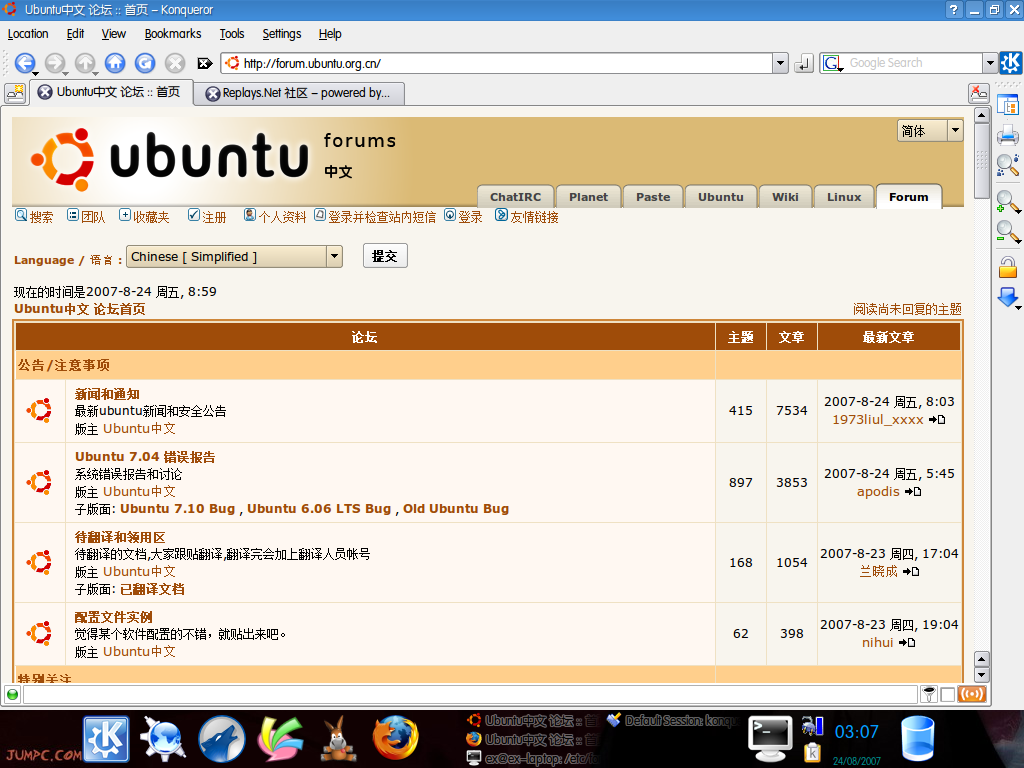Click the window layout icon atop the side toolbar
The width and height of the screenshot is (1024, 768).
click(x=1008, y=104)
